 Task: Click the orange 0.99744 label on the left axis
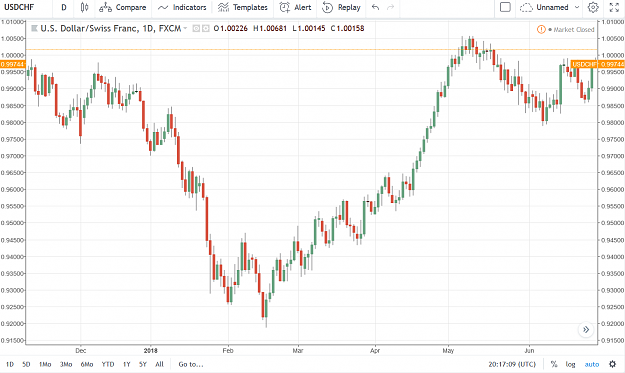click(x=13, y=64)
